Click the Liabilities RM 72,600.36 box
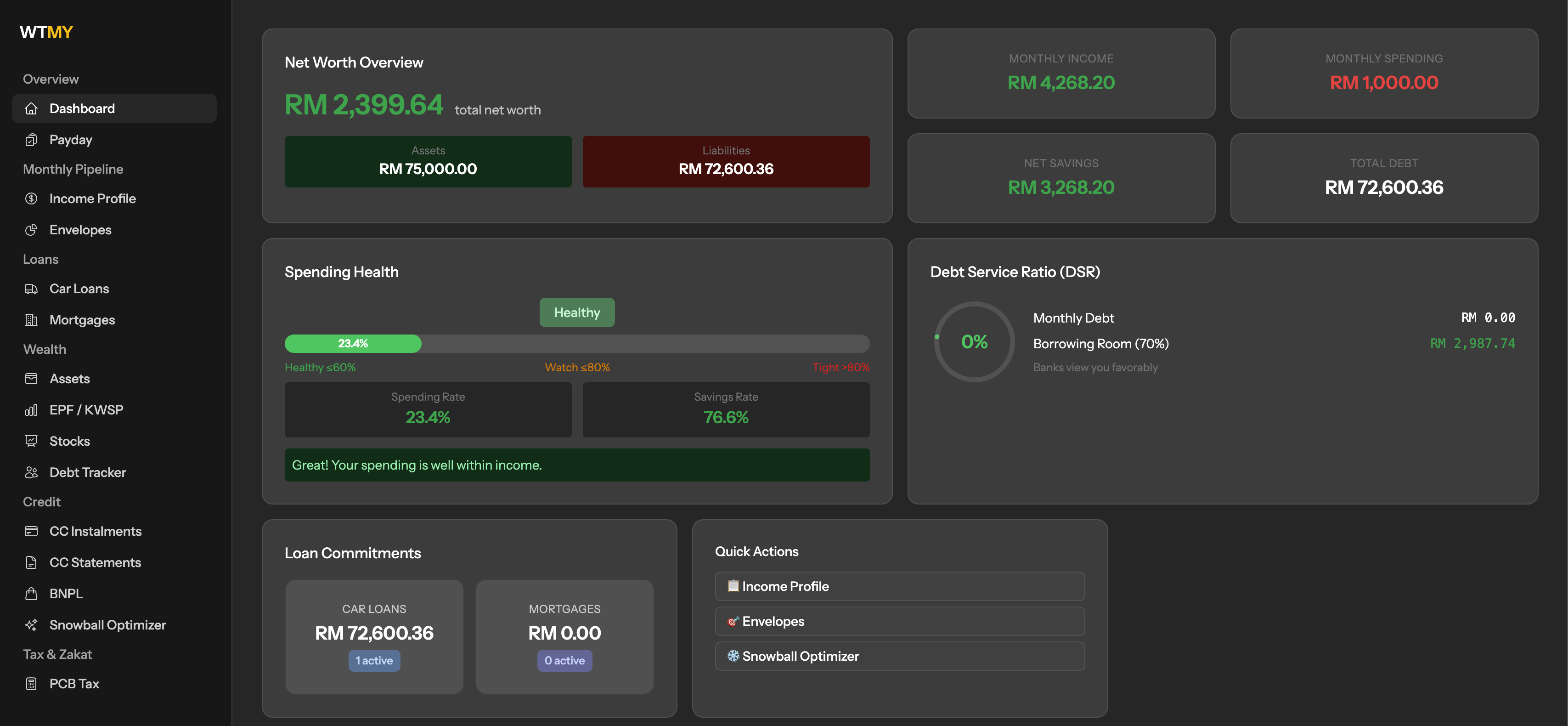The width and height of the screenshot is (1568, 726). click(726, 161)
